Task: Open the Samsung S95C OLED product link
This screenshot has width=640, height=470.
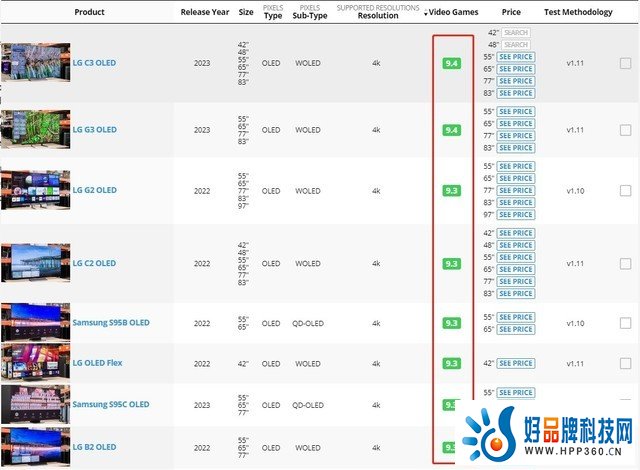Action: [x=111, y=404]
